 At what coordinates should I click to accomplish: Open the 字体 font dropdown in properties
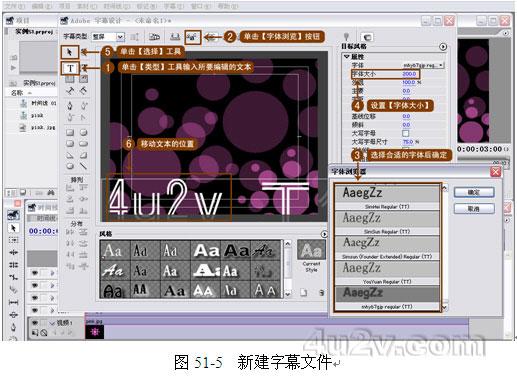[x=423, y=65]
